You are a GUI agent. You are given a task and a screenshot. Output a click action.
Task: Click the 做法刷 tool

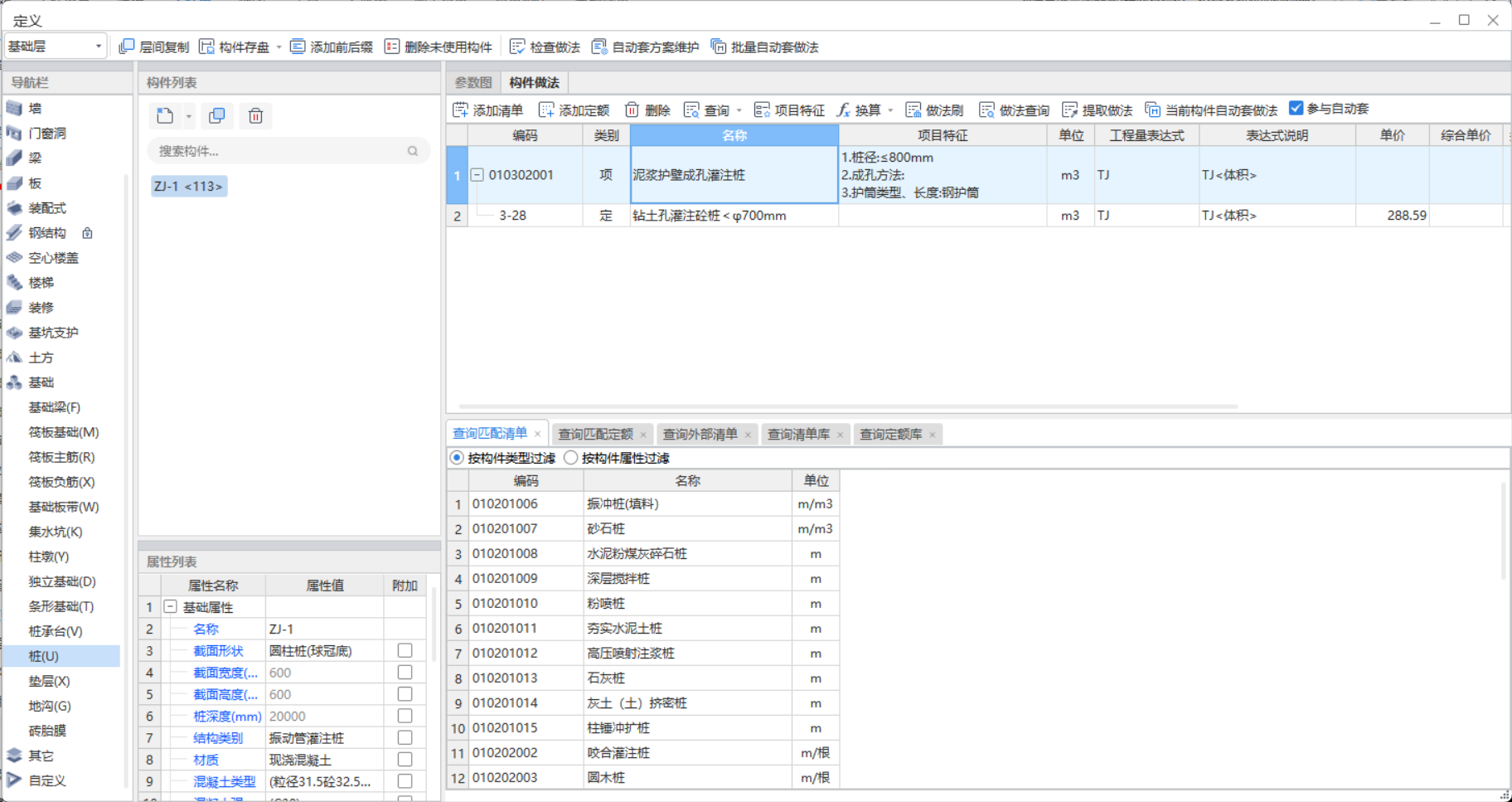coord(934,109)
